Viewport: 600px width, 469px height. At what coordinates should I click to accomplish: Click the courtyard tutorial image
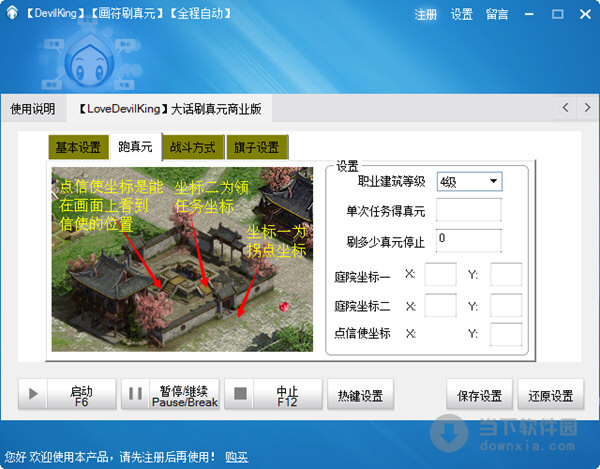(x=182, y=259)
